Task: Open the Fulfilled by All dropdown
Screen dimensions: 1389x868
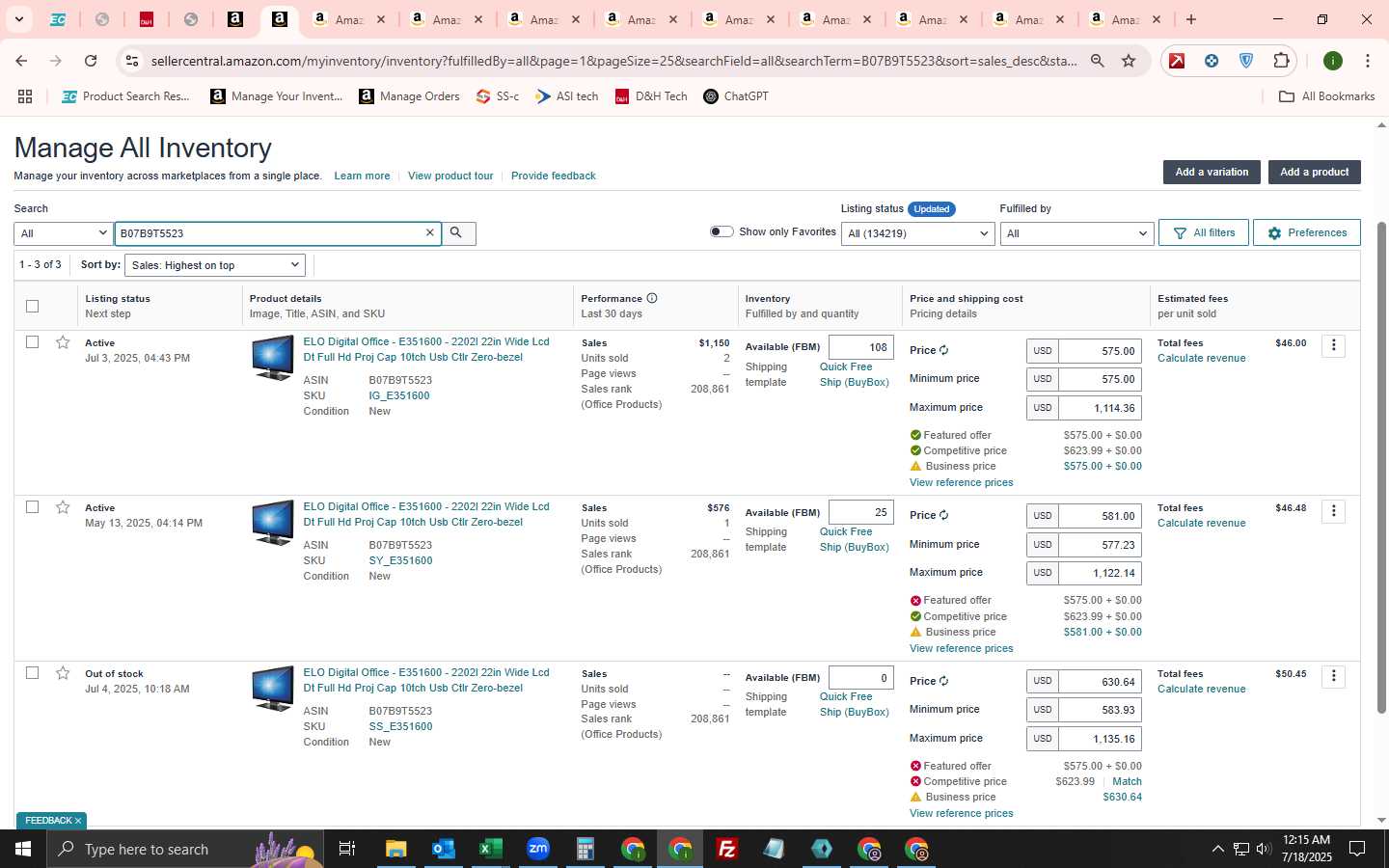Action: 1076,233
